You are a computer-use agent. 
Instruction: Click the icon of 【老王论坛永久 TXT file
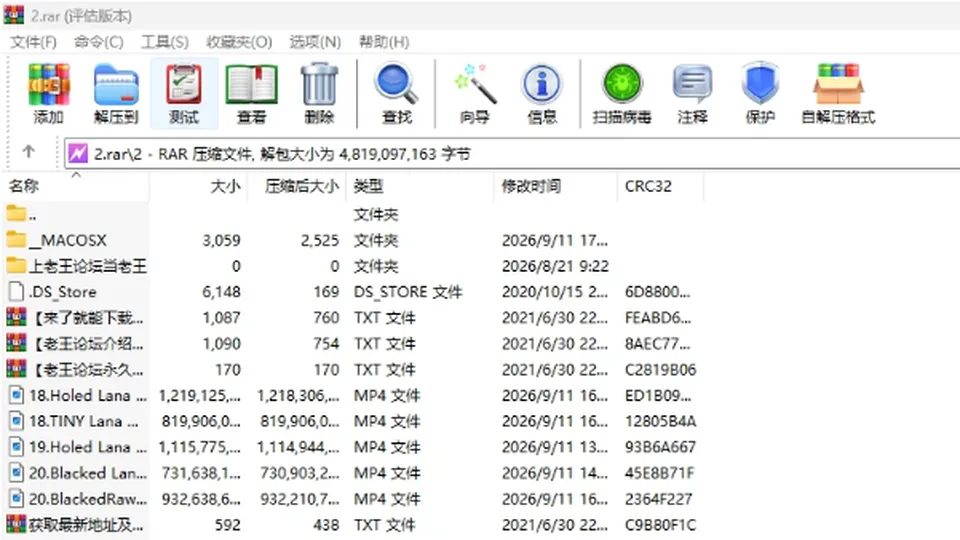coord(17,369)
